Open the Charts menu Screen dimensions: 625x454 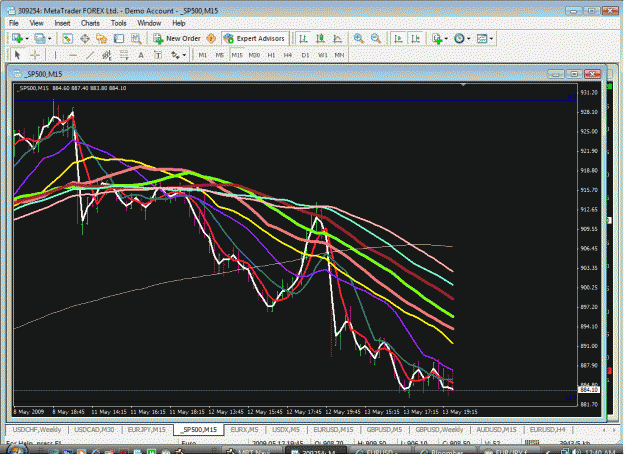[90, 23]
